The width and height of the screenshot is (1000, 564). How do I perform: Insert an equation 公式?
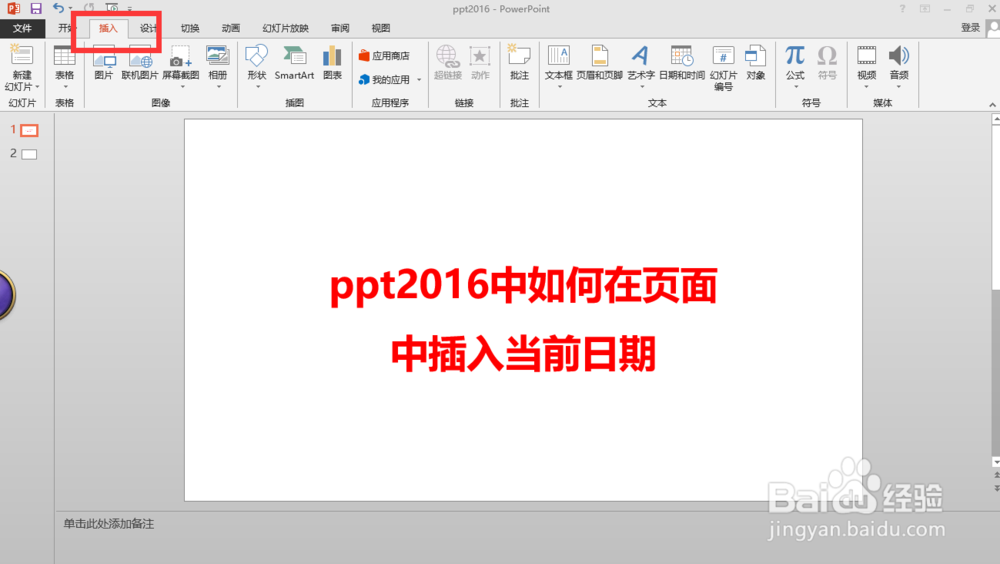795,66
